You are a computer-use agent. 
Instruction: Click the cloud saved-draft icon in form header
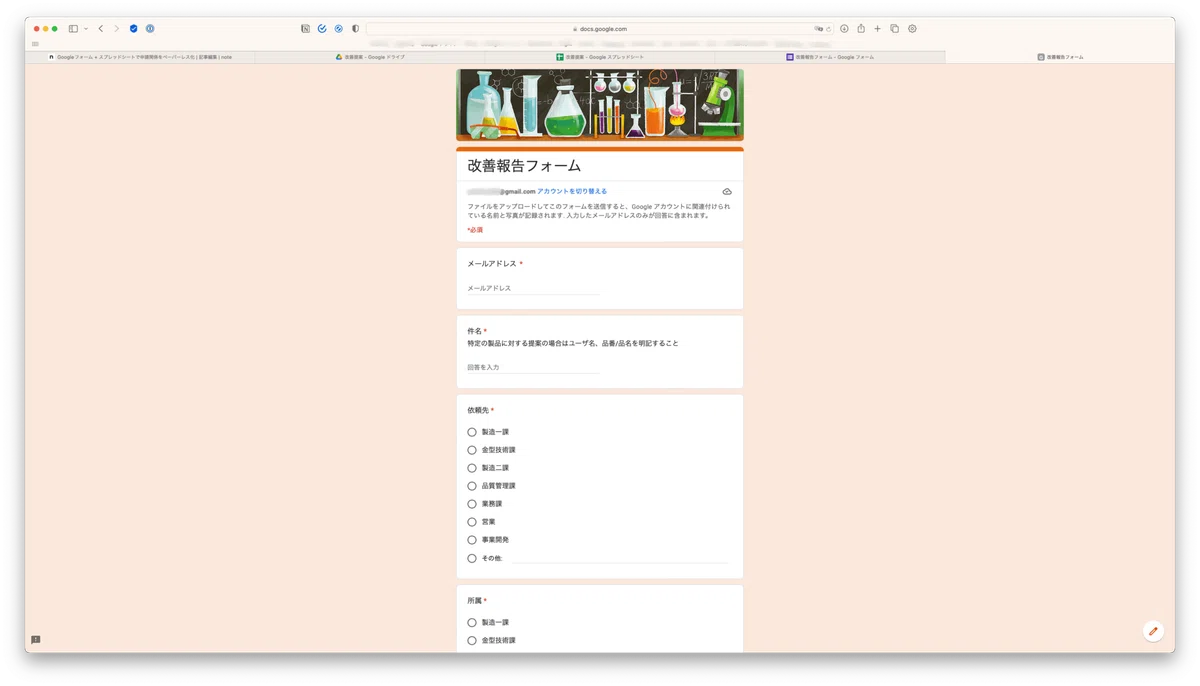click(727, 191)
